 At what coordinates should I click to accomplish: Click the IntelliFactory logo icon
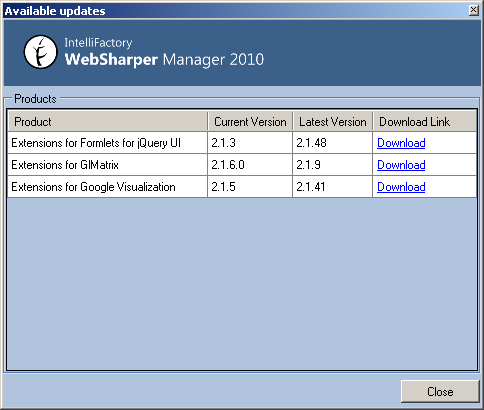(x=41, y=52)
